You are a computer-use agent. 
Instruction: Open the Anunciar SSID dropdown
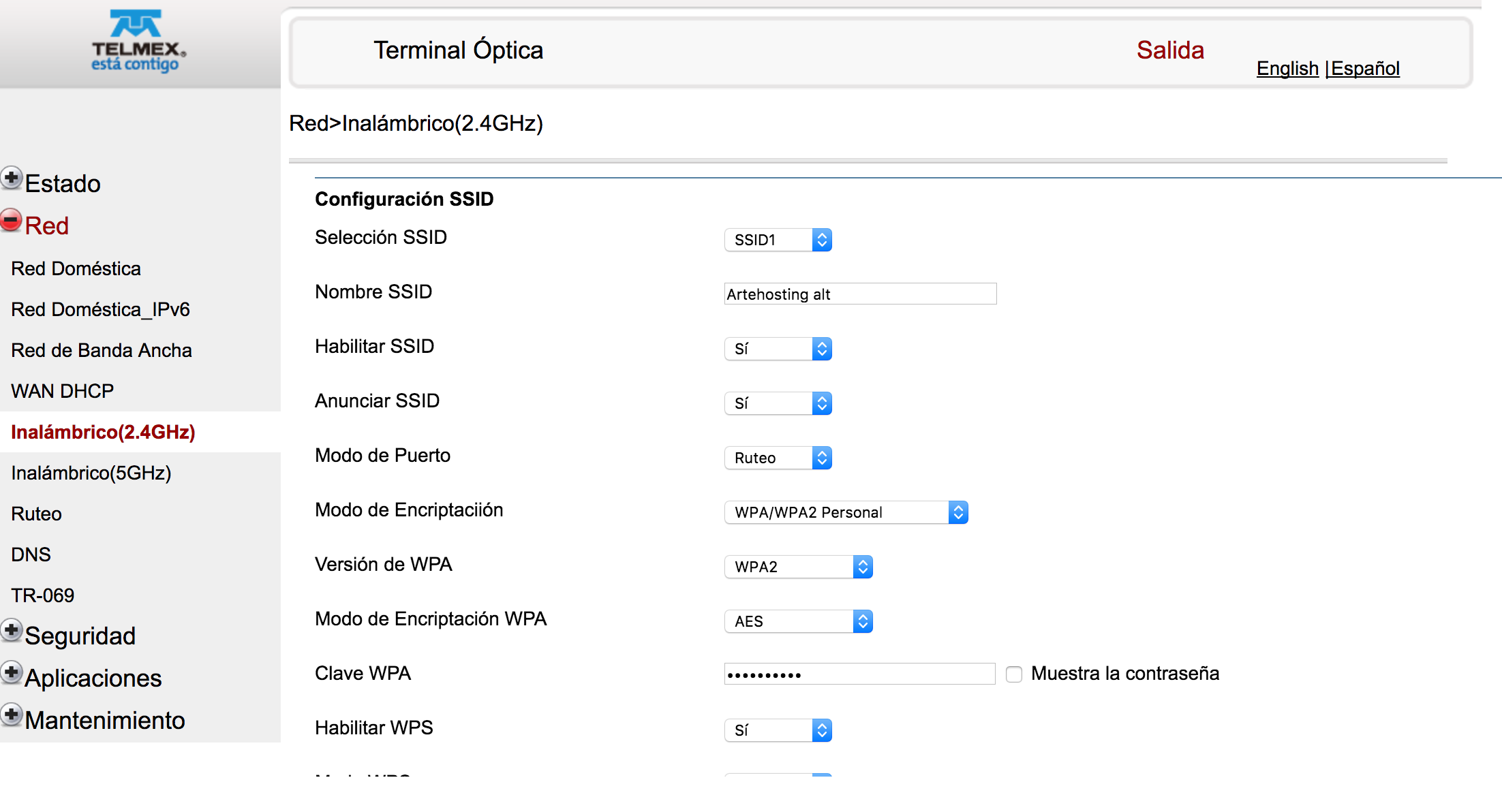point(778,403)
